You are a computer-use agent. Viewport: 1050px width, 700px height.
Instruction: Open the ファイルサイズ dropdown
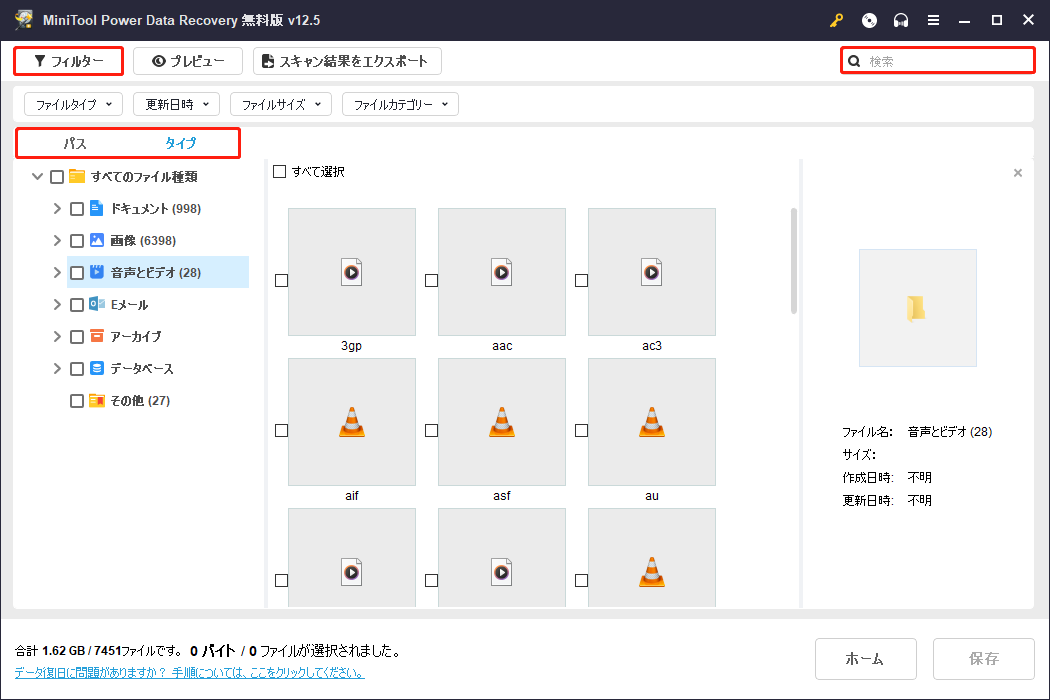(281, 104)
